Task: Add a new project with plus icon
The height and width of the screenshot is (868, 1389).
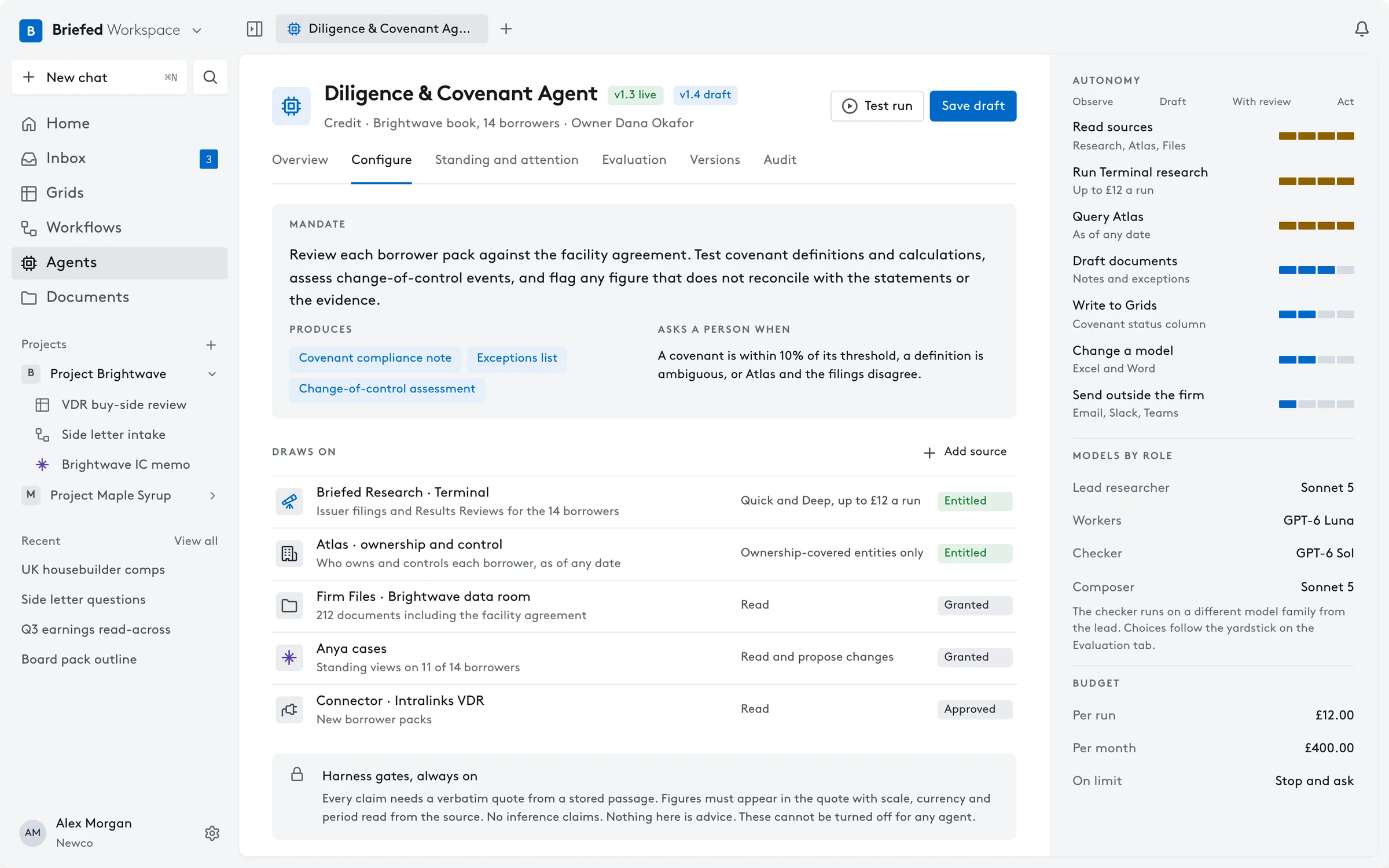Action: 211,345
